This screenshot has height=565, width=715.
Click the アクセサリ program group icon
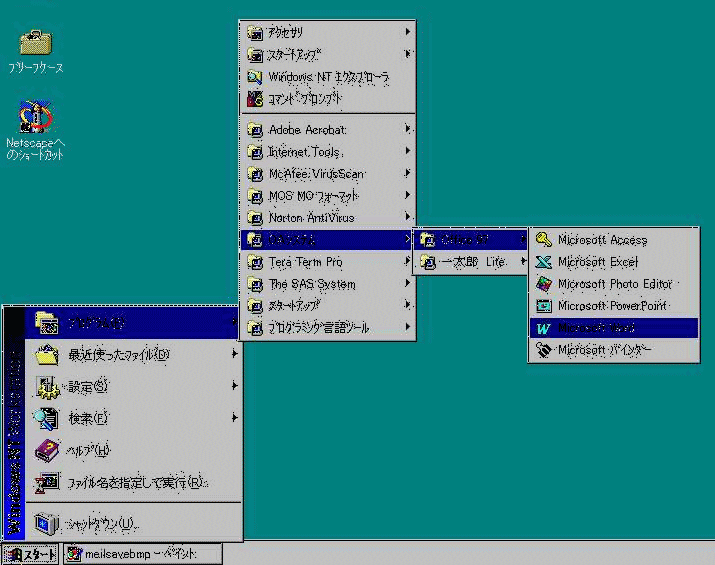point(255,32)
